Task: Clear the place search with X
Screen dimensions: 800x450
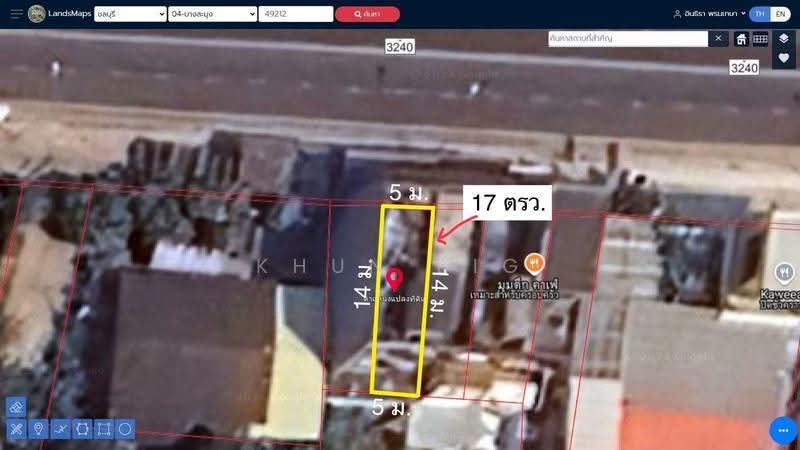Action: [718, 38]
